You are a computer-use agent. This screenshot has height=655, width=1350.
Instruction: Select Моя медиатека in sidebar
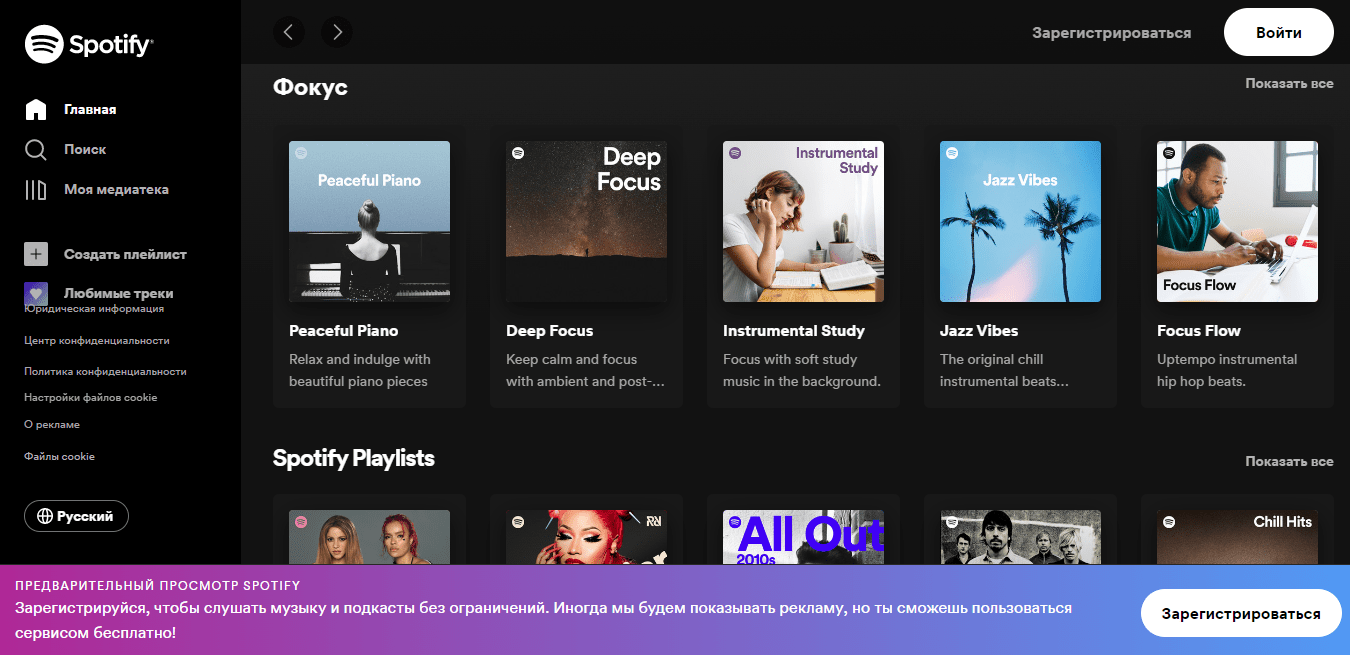(116, 190)
